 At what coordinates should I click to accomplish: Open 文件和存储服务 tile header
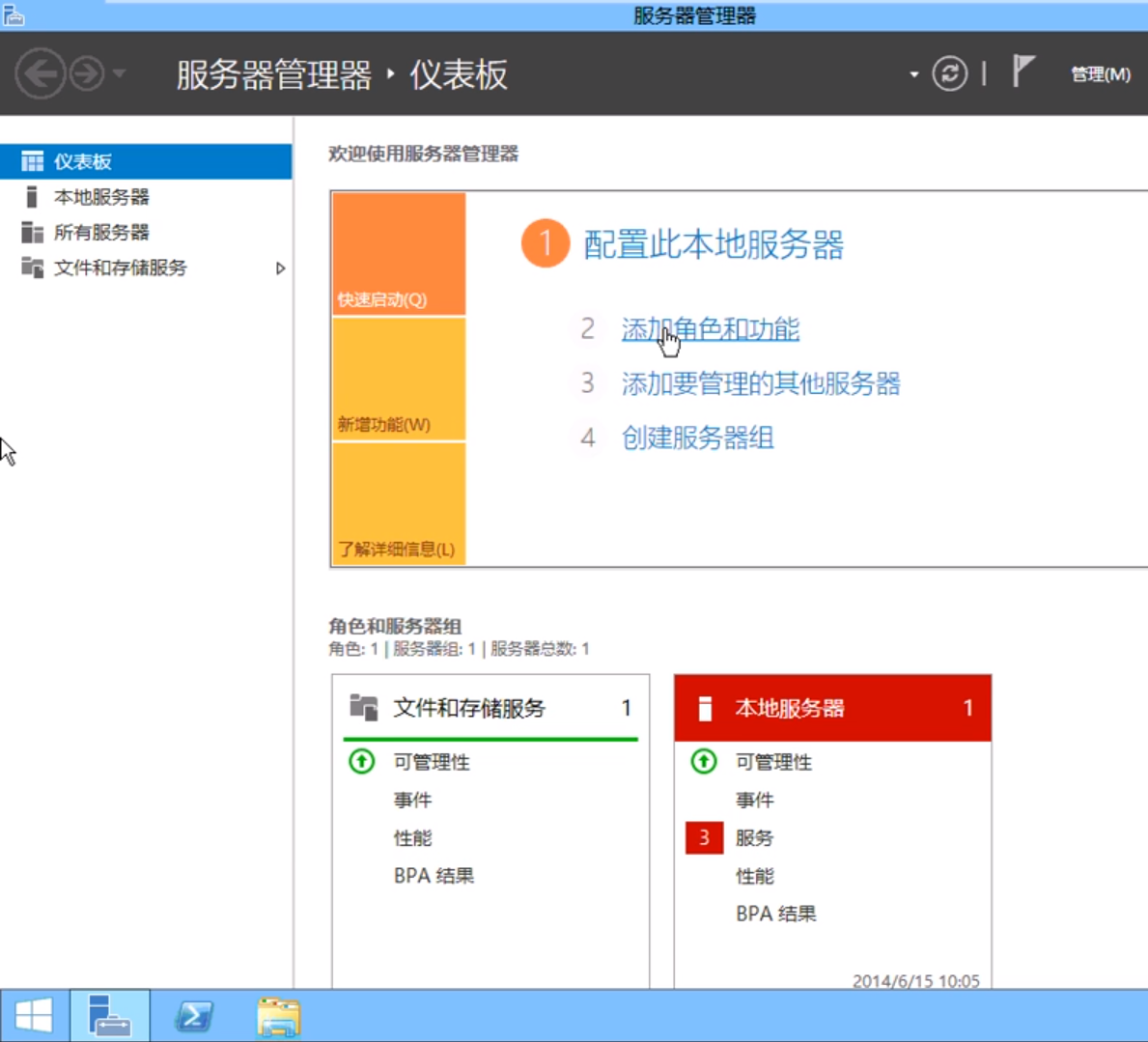pos(490,708)
